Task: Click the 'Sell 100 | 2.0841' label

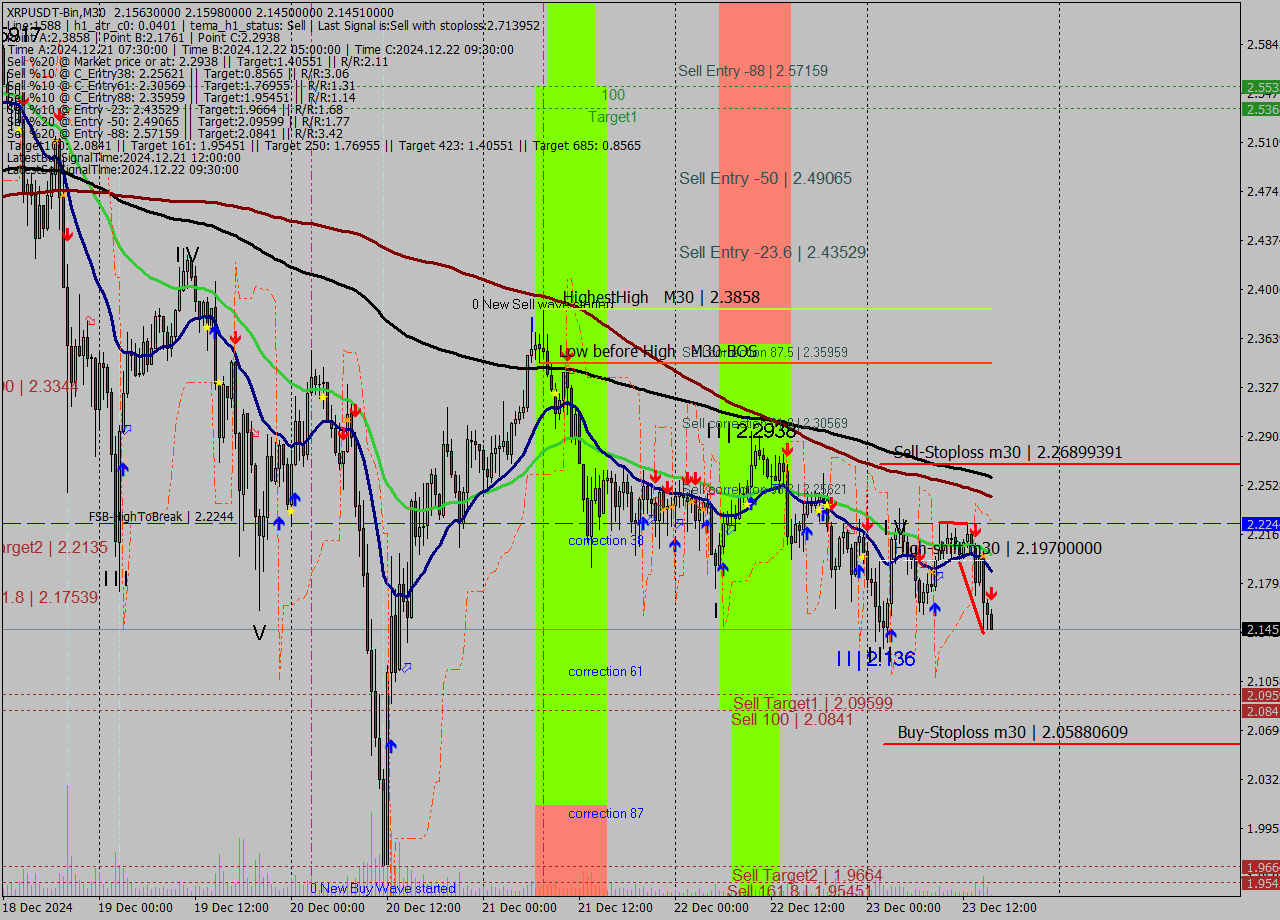Action: 792,719
